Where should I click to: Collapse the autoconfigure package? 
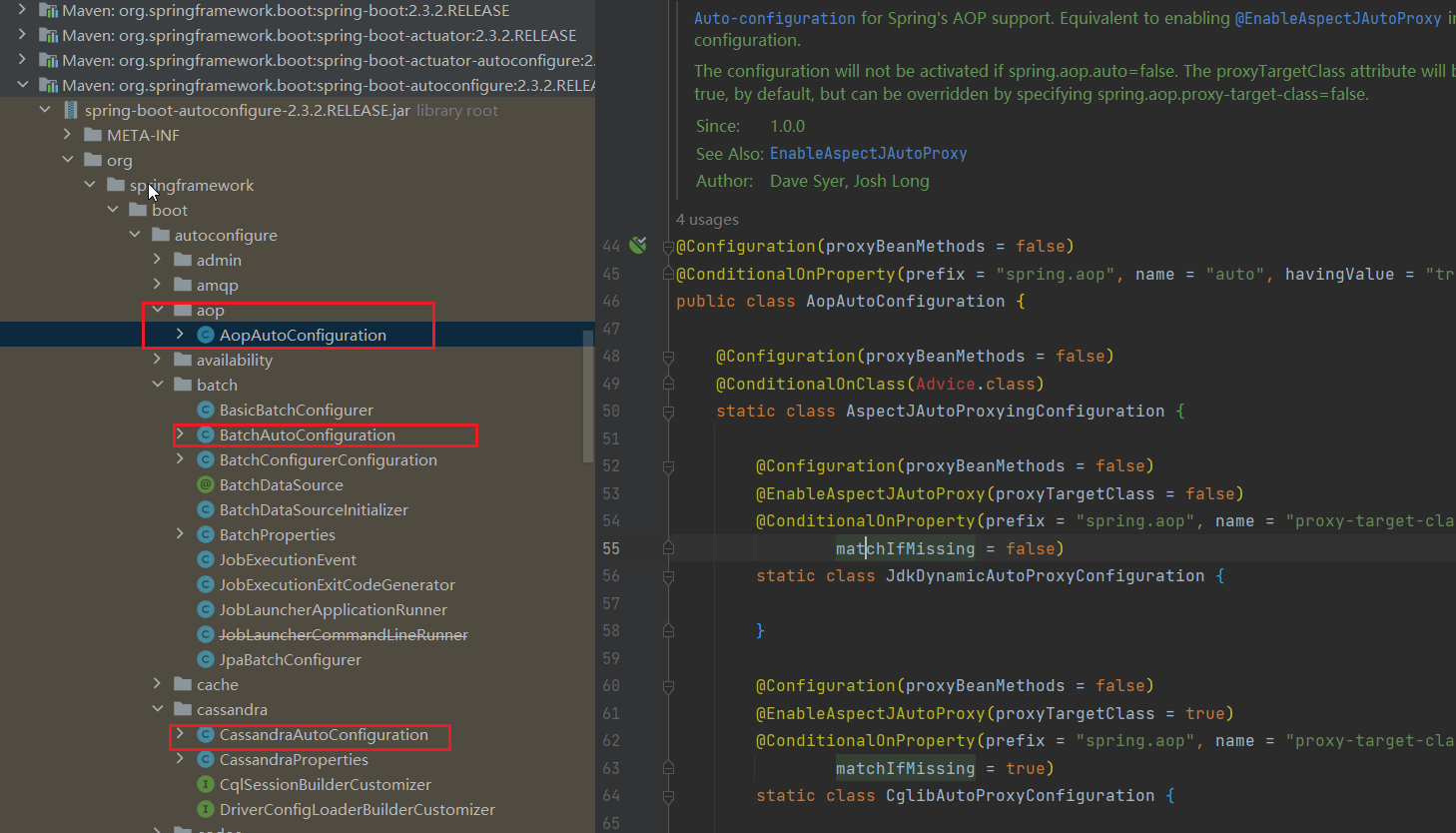coord(135,235)
